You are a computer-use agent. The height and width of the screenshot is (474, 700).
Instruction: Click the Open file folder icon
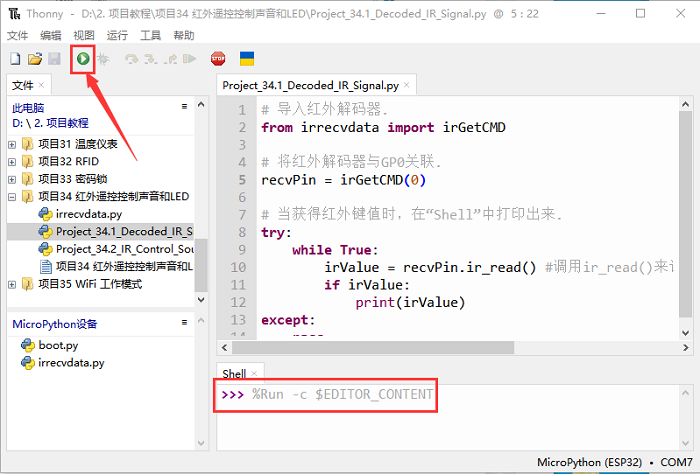pos(34,59)
